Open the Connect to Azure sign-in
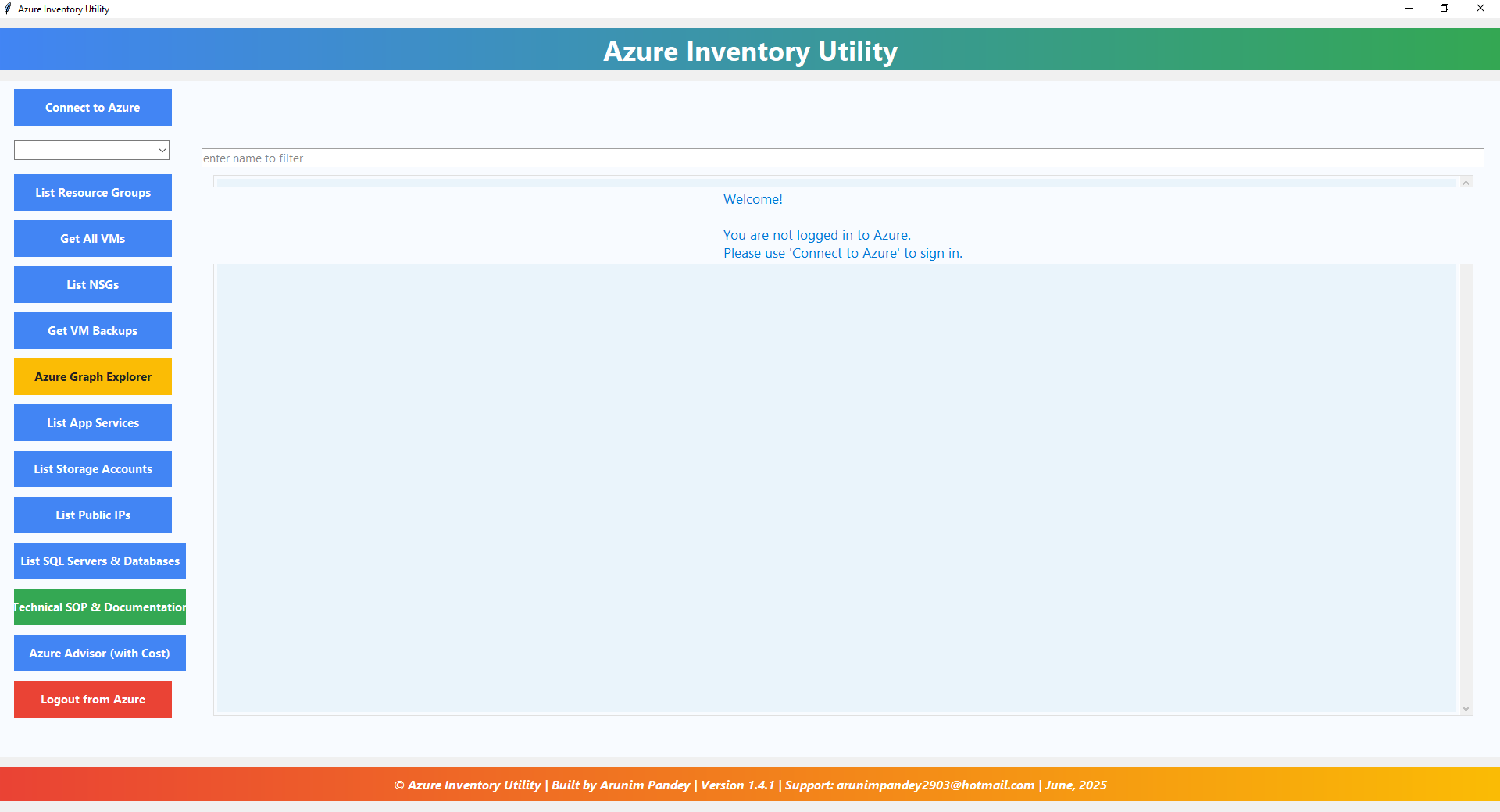The height and width of the screenshot is (812, 1500). [x=92, y=107]
